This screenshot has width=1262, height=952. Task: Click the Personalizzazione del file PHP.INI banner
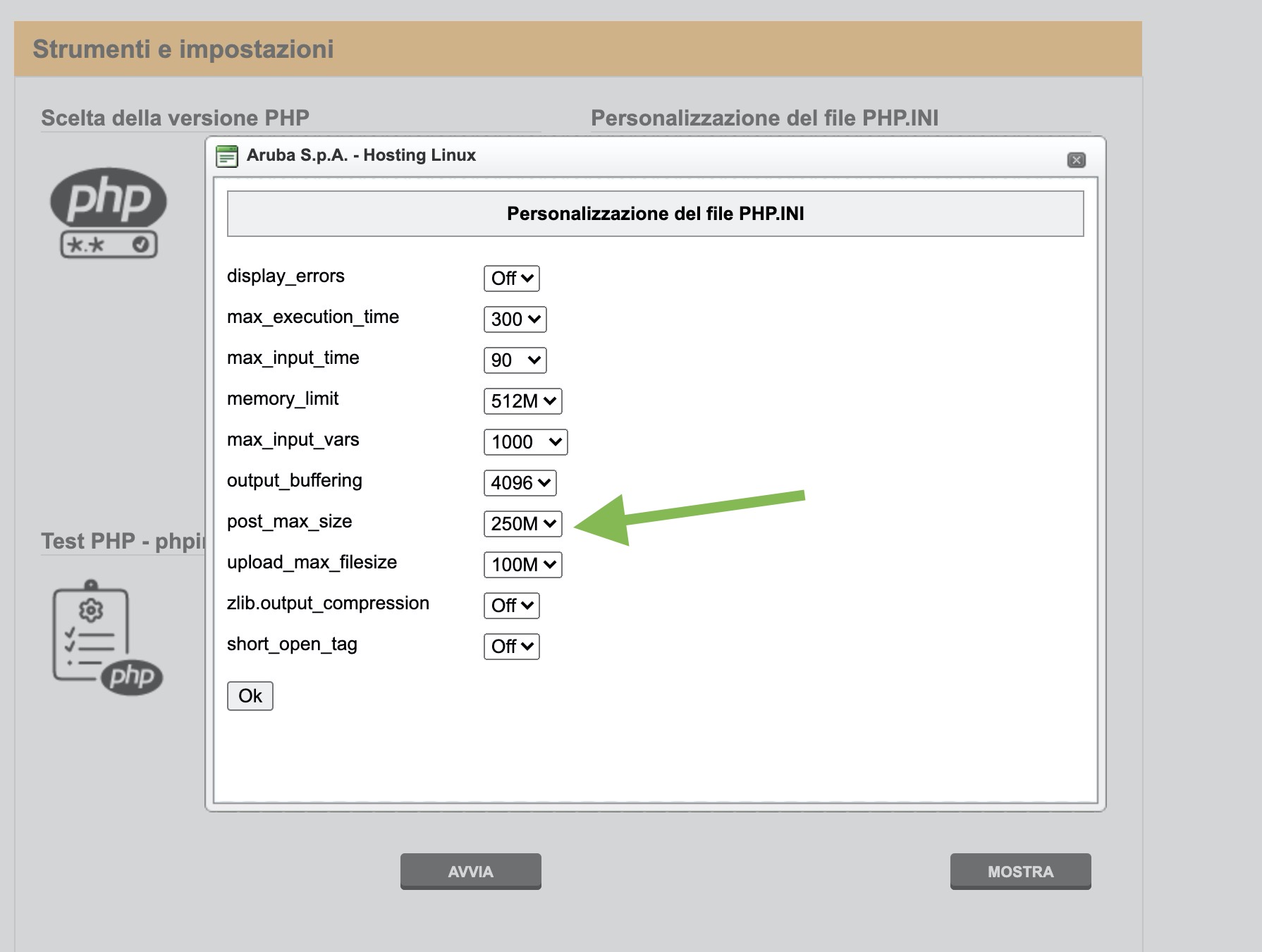point(655,214)
